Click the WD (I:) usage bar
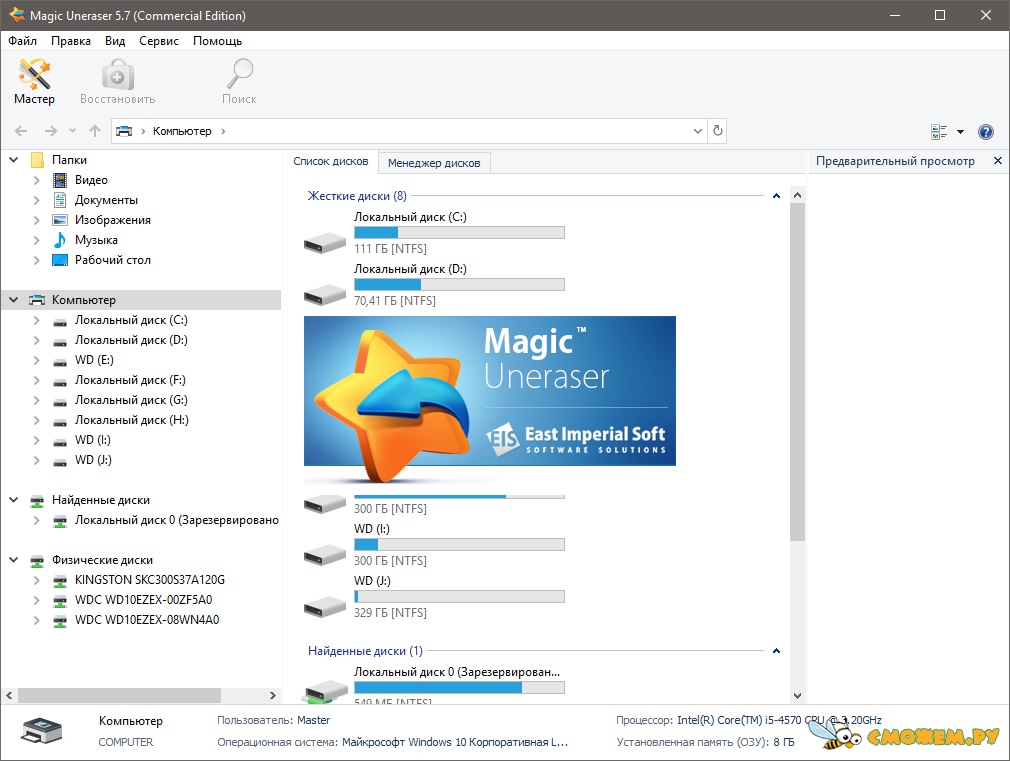This screenshot has height=761, width=1010. pos(459,544)
